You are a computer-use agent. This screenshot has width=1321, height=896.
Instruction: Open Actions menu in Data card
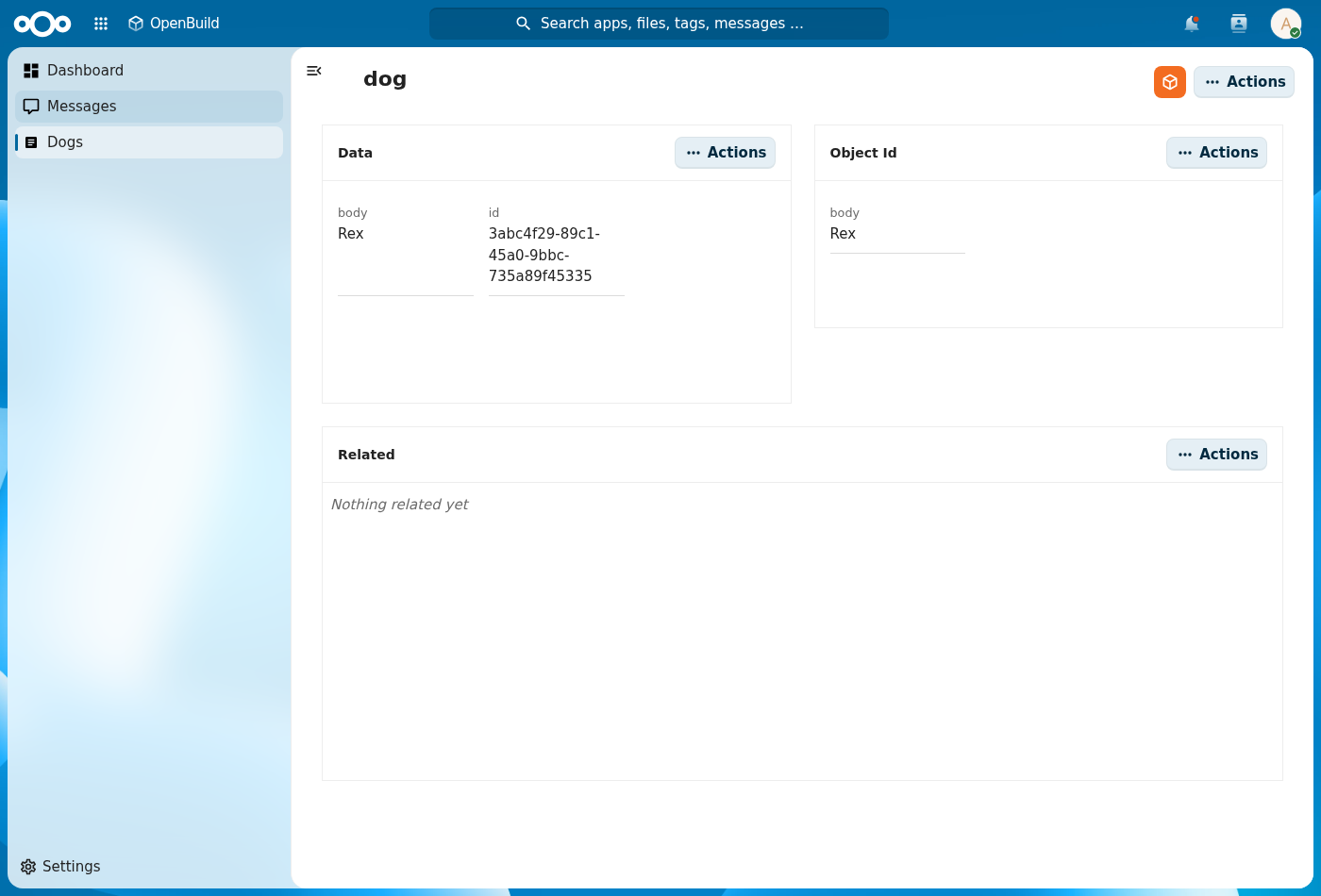click(x=725, y=153)
